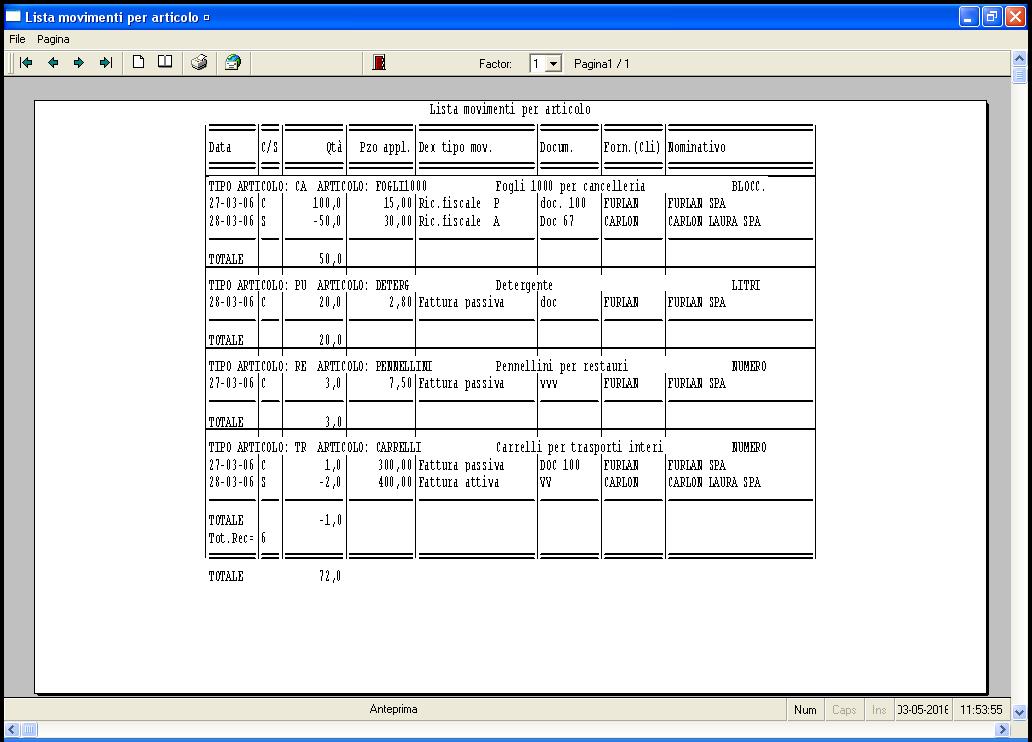Click price 15,00 cell
The image size is (1032, 742).
pos(398,203)
